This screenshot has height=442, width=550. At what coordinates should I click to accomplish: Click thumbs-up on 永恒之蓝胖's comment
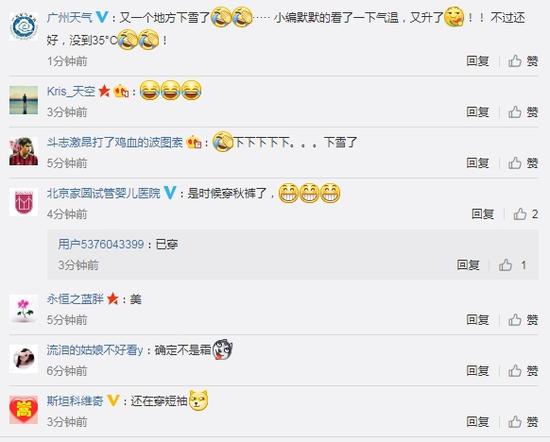pos(523,320)
